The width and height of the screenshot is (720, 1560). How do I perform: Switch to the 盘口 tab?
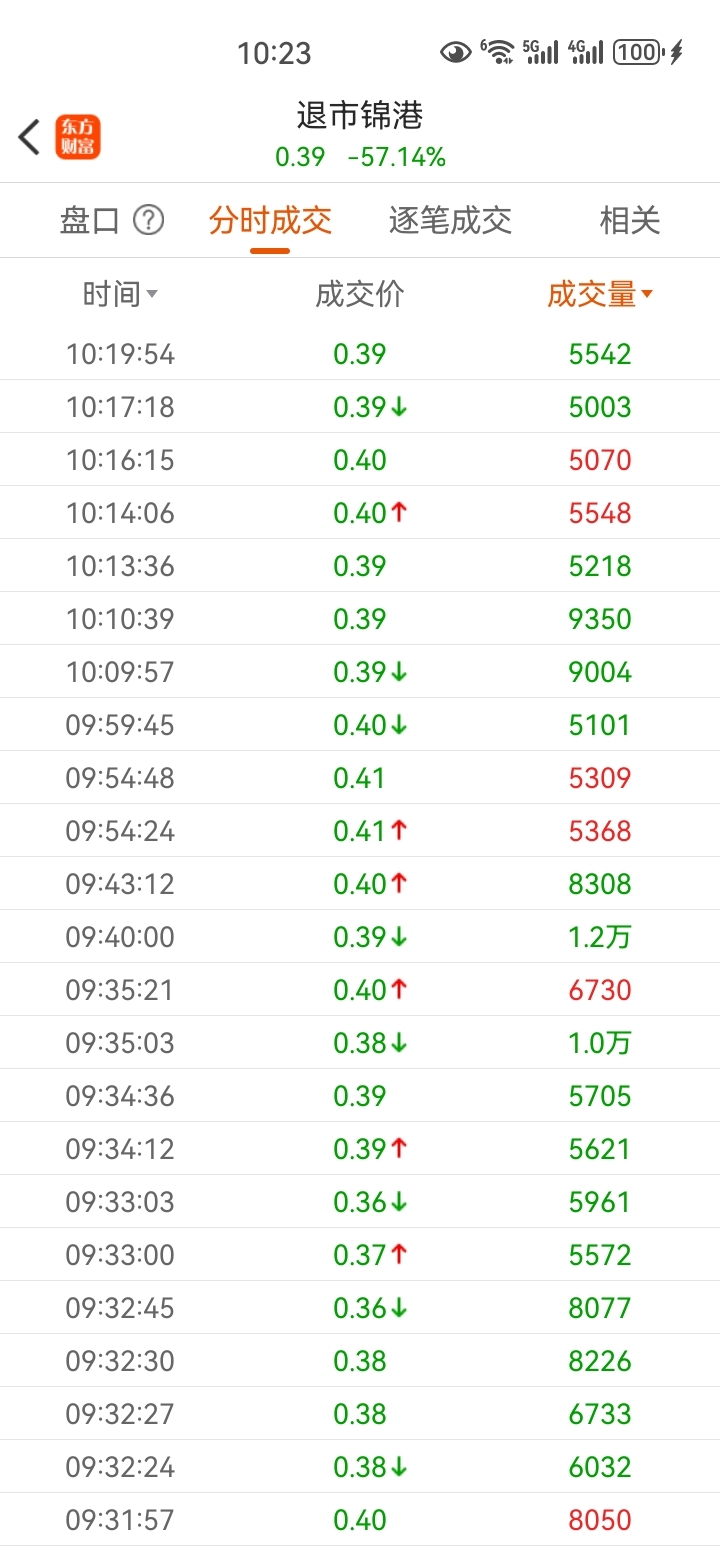(90, 220)
